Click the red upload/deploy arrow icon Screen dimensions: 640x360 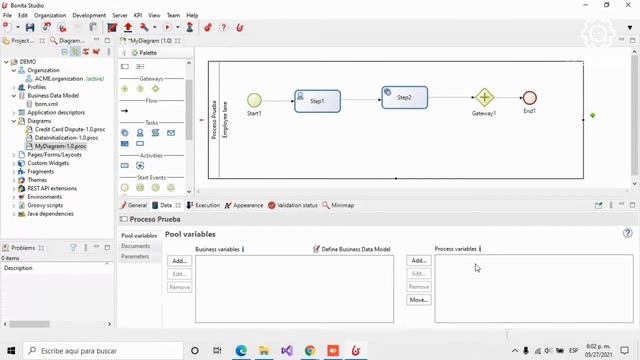[x=128, y=27]
